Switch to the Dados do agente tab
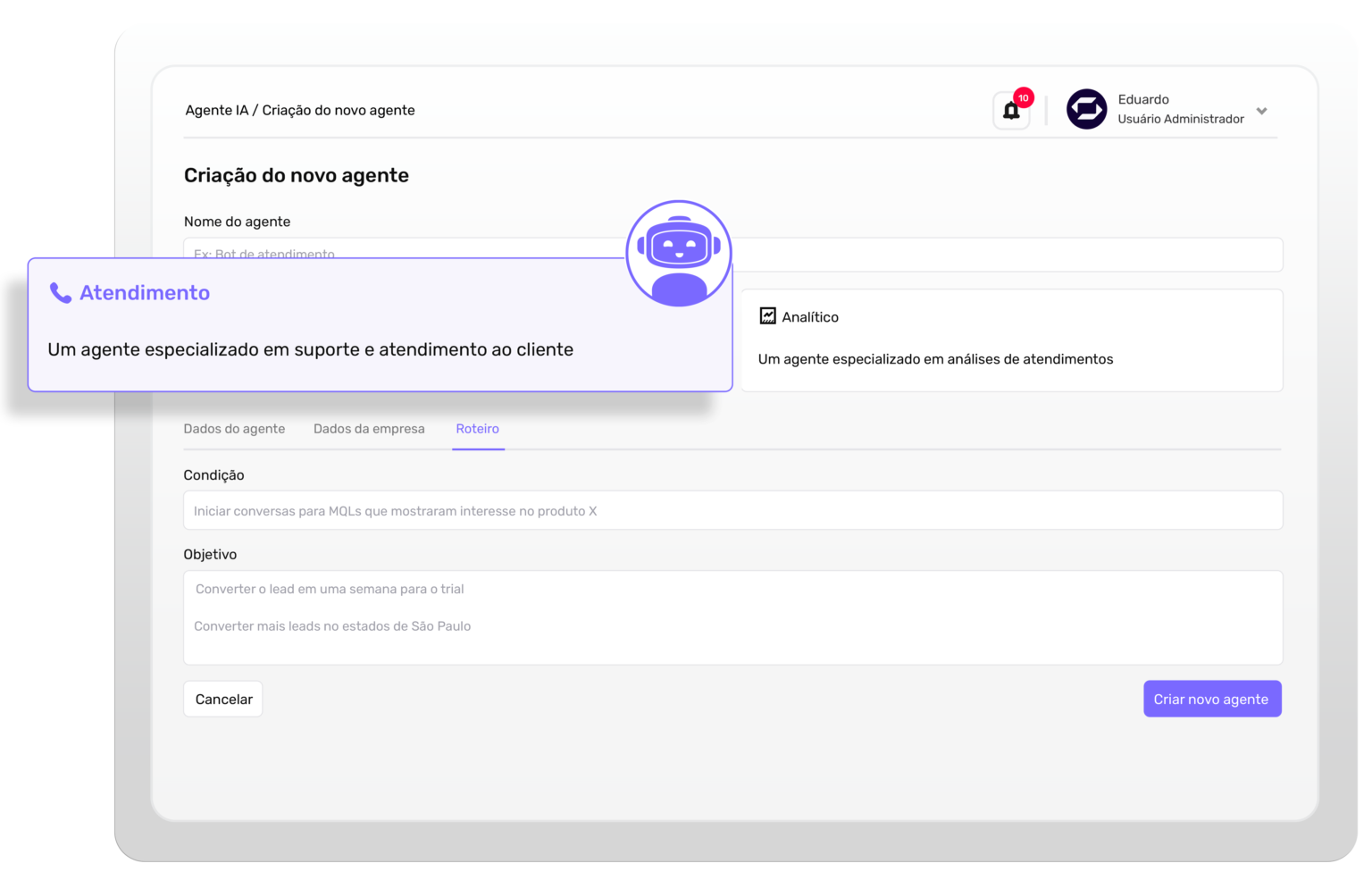The width and height of the screenshot is (1372, 872). 234,429
